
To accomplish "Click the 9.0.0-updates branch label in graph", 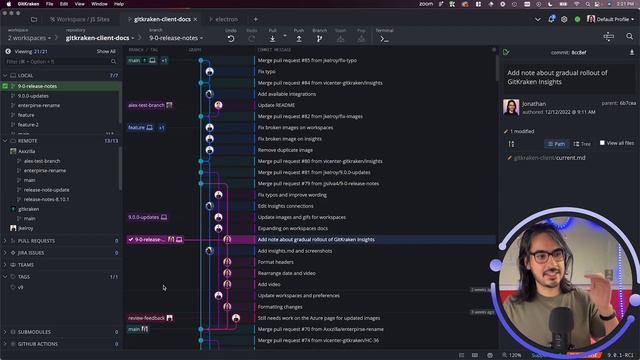I will [148, 217].
